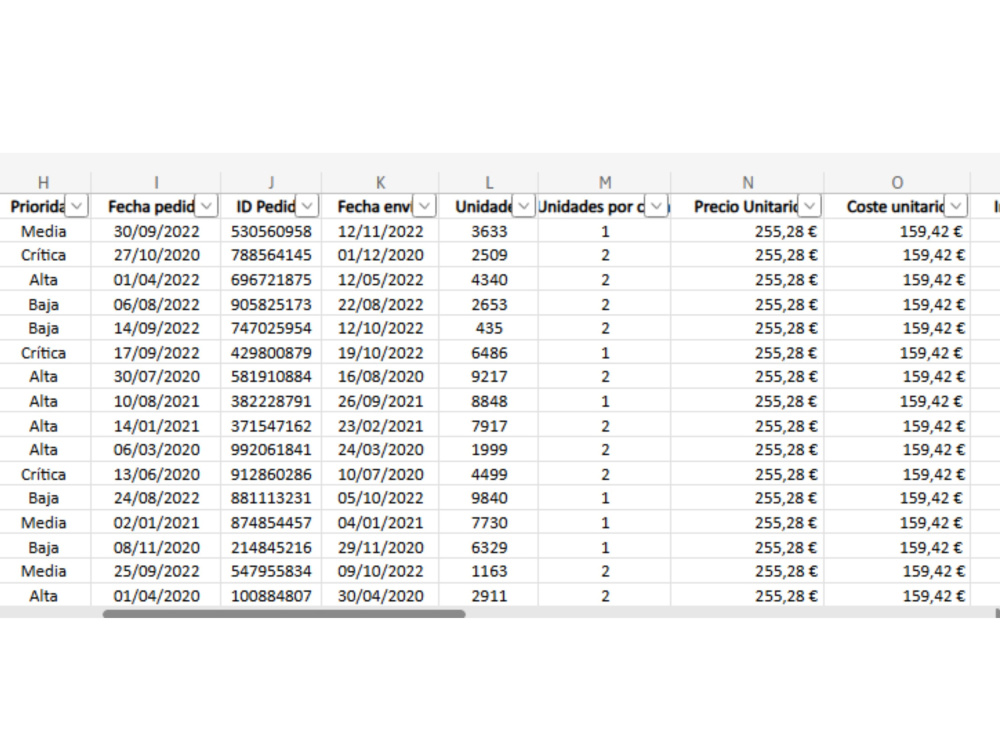1000x750 pixels.
Task: Click shipping date cell 12/11/2022
Action: (380, 231)
